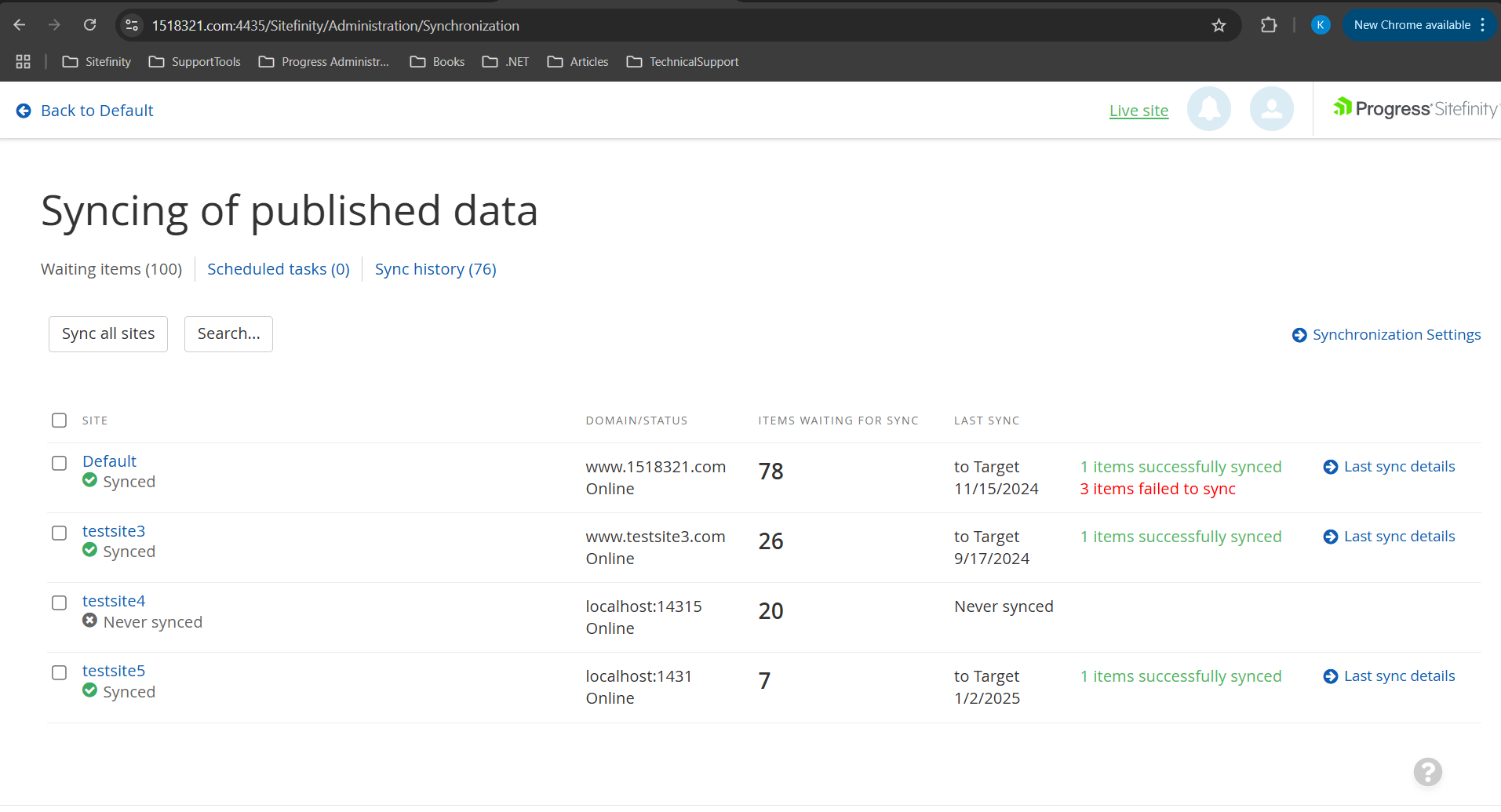Viewport: 1501px width, 812px height.
Task: Open the Chrome profile avatar K
Action: [x=1321, y=25]
